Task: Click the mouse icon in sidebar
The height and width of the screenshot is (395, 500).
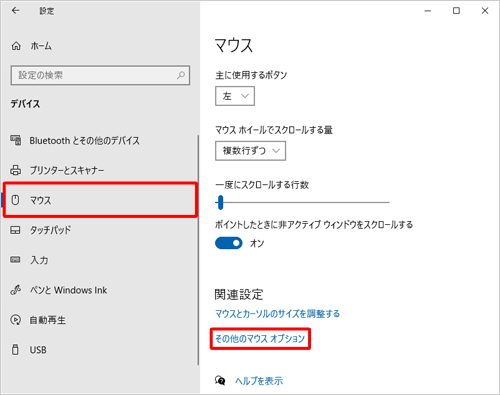Action: [15, 200]
